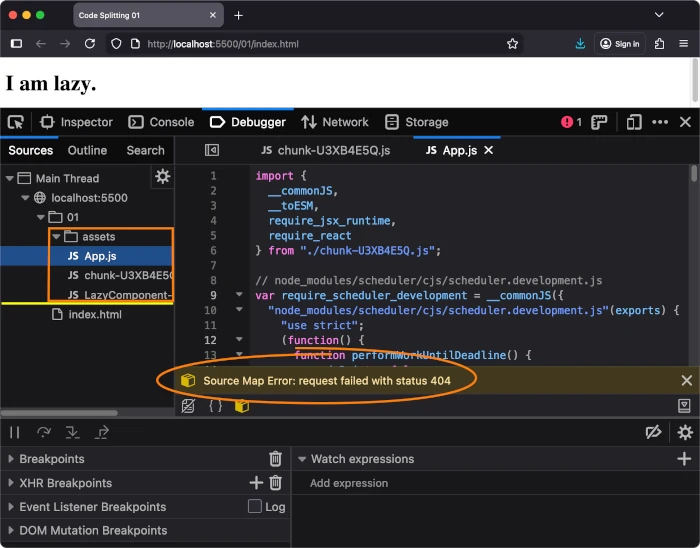Fold code at line 12 arrow

pyautogui.click(x=239, y=339)
